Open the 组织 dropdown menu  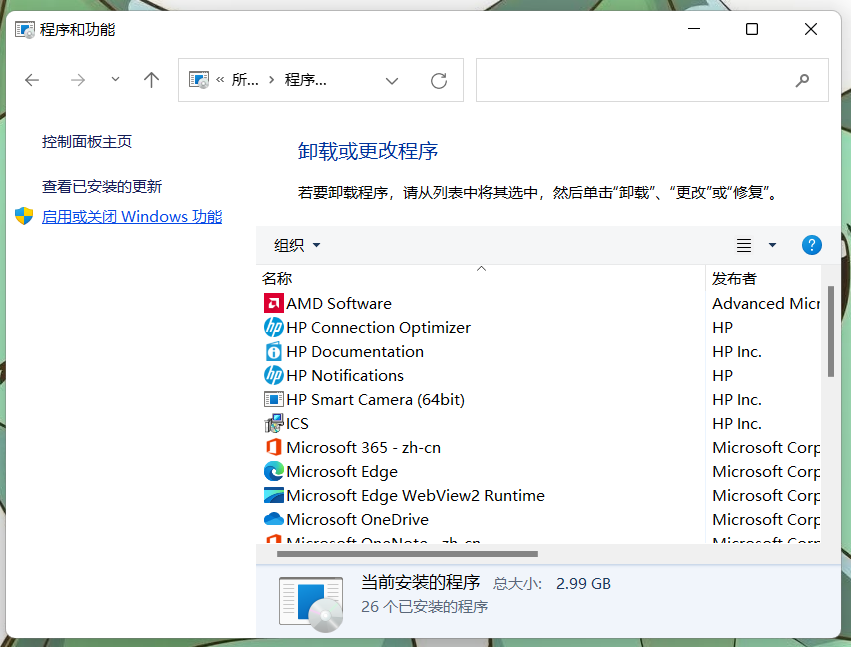(x=297, y=245)
